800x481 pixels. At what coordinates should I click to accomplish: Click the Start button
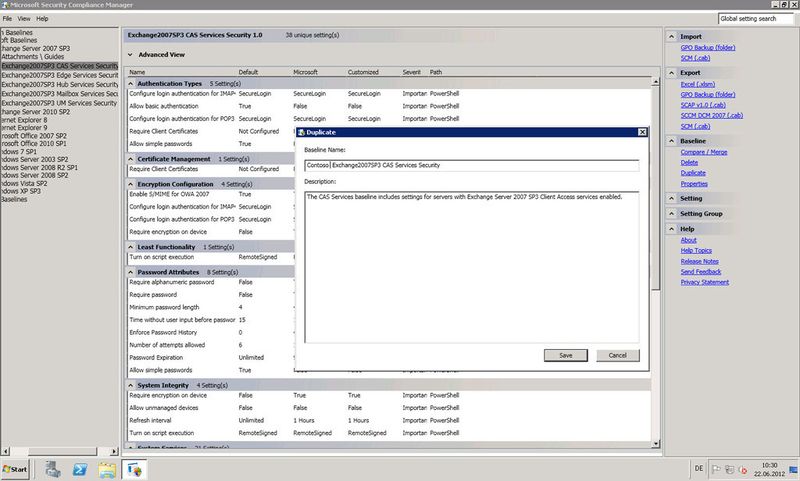coord(15,469)
